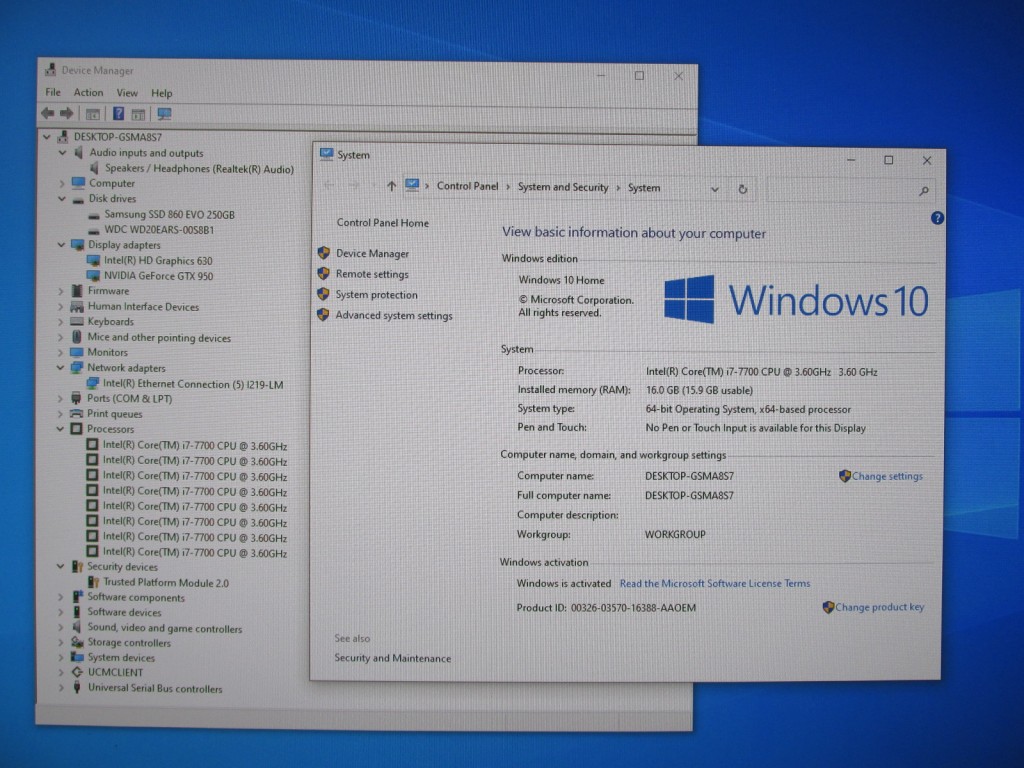Expand the Print queues node
The width and height of the screenshot is (1024, 768).
point(61,414)
